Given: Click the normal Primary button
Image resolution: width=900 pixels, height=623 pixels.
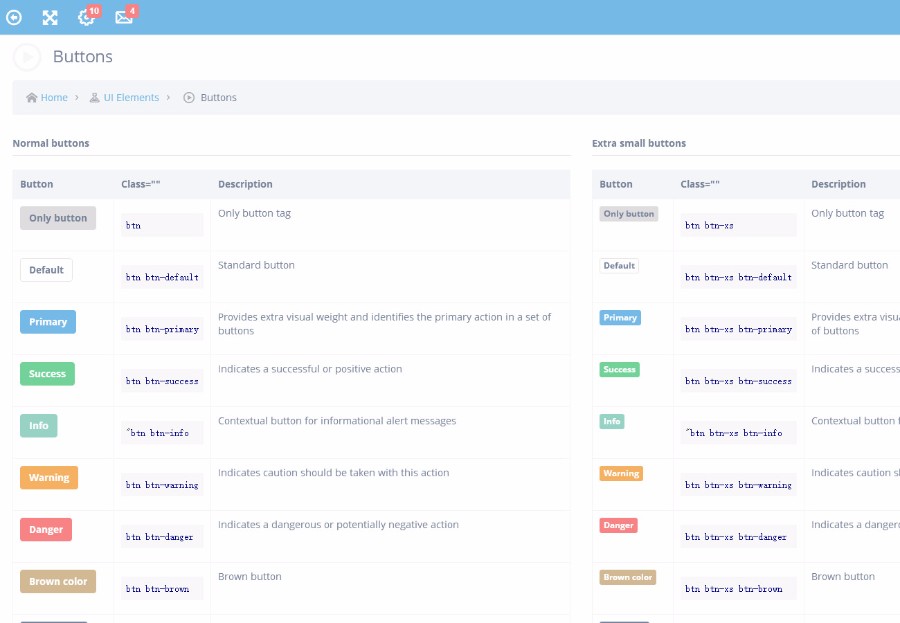Looking at the screenshot, I should point(48,322).
